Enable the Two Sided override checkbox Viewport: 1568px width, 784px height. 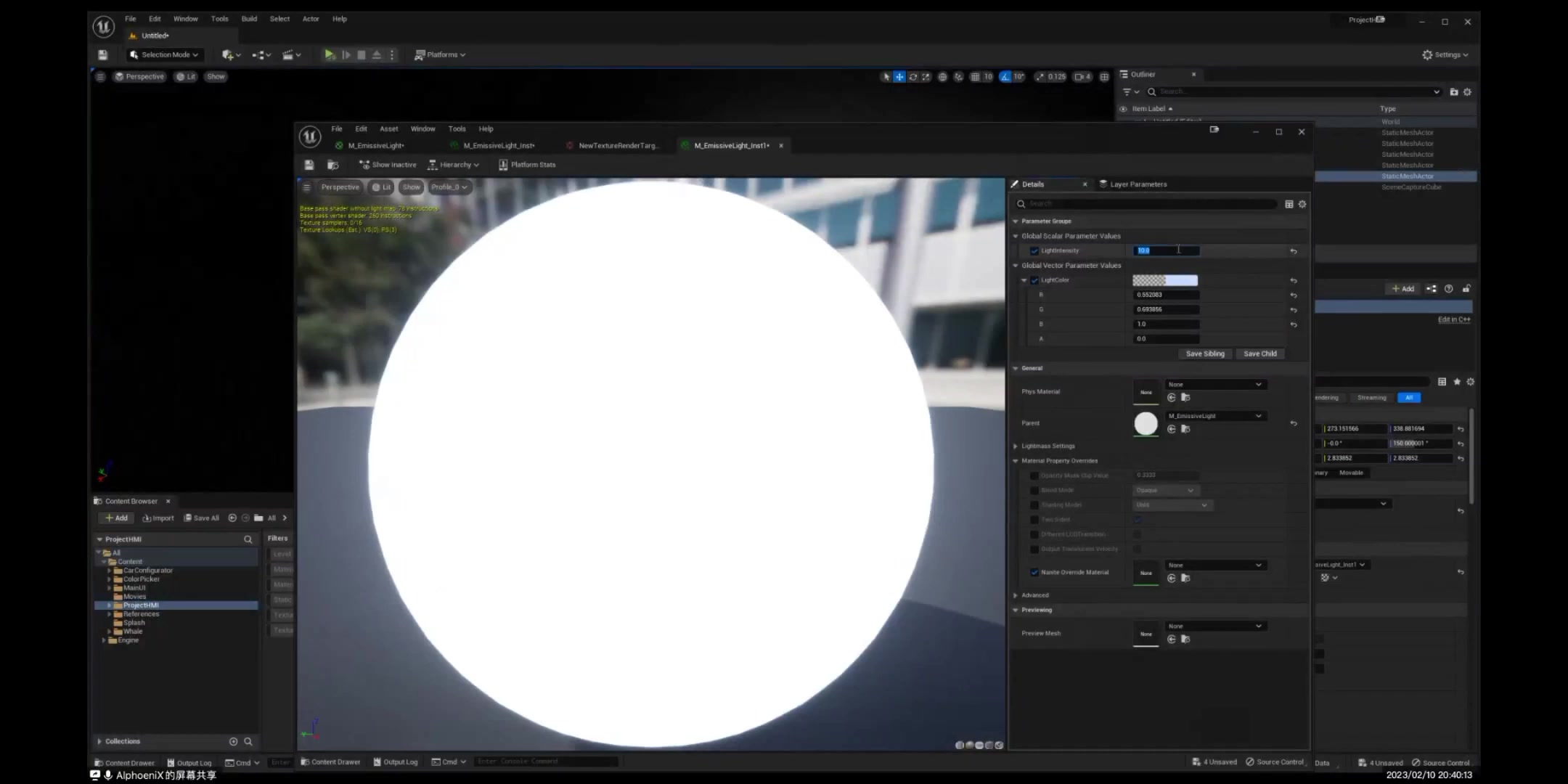point(1034,520)
